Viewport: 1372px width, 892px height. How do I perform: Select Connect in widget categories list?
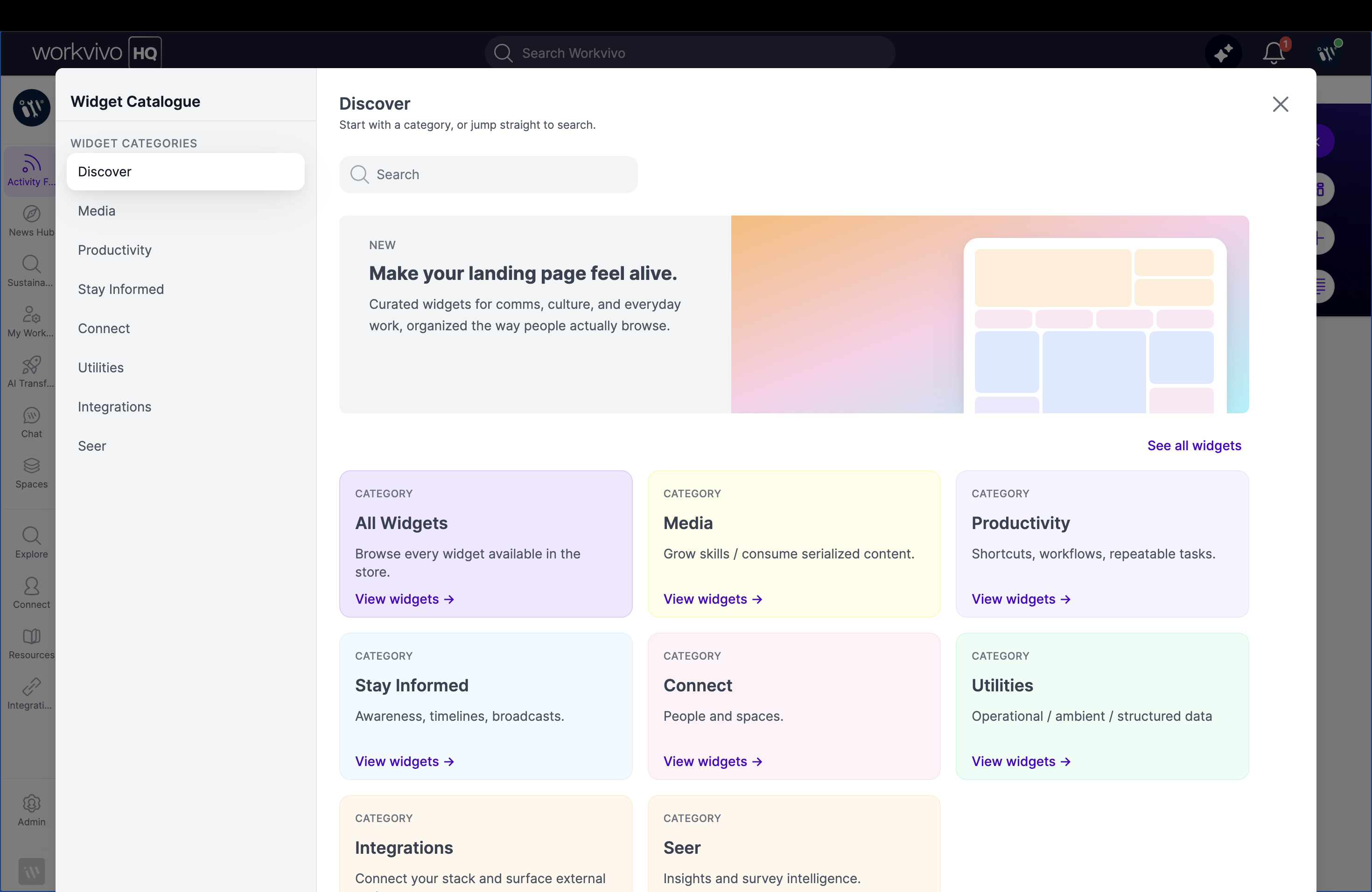(x=186, y=328)
